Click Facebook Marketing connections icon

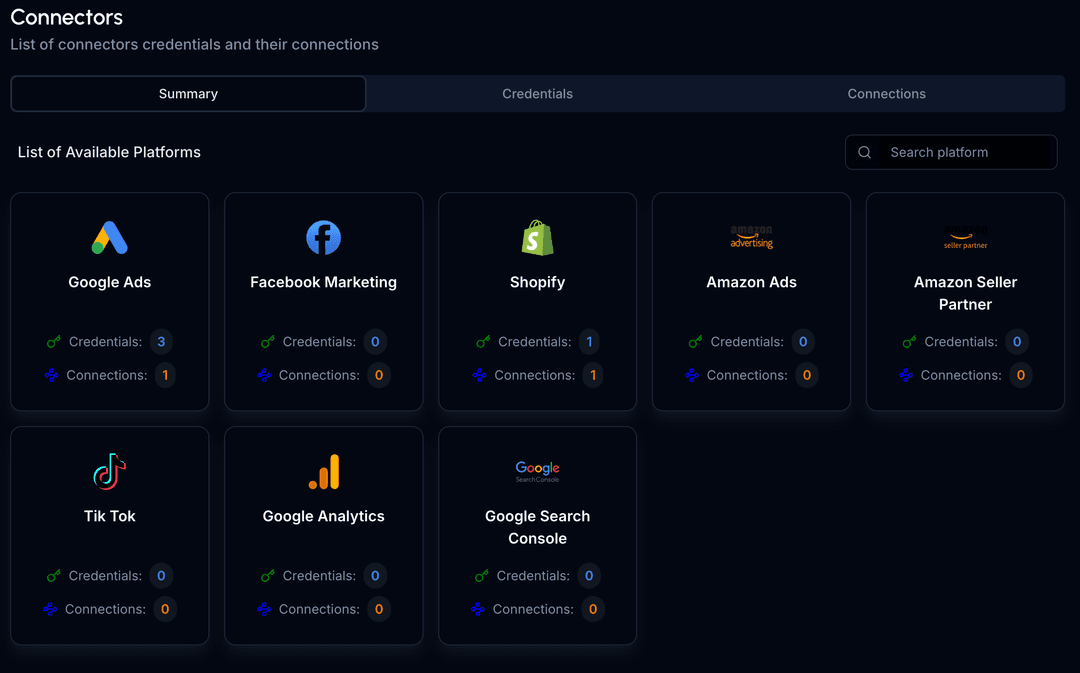pos(264,375)
